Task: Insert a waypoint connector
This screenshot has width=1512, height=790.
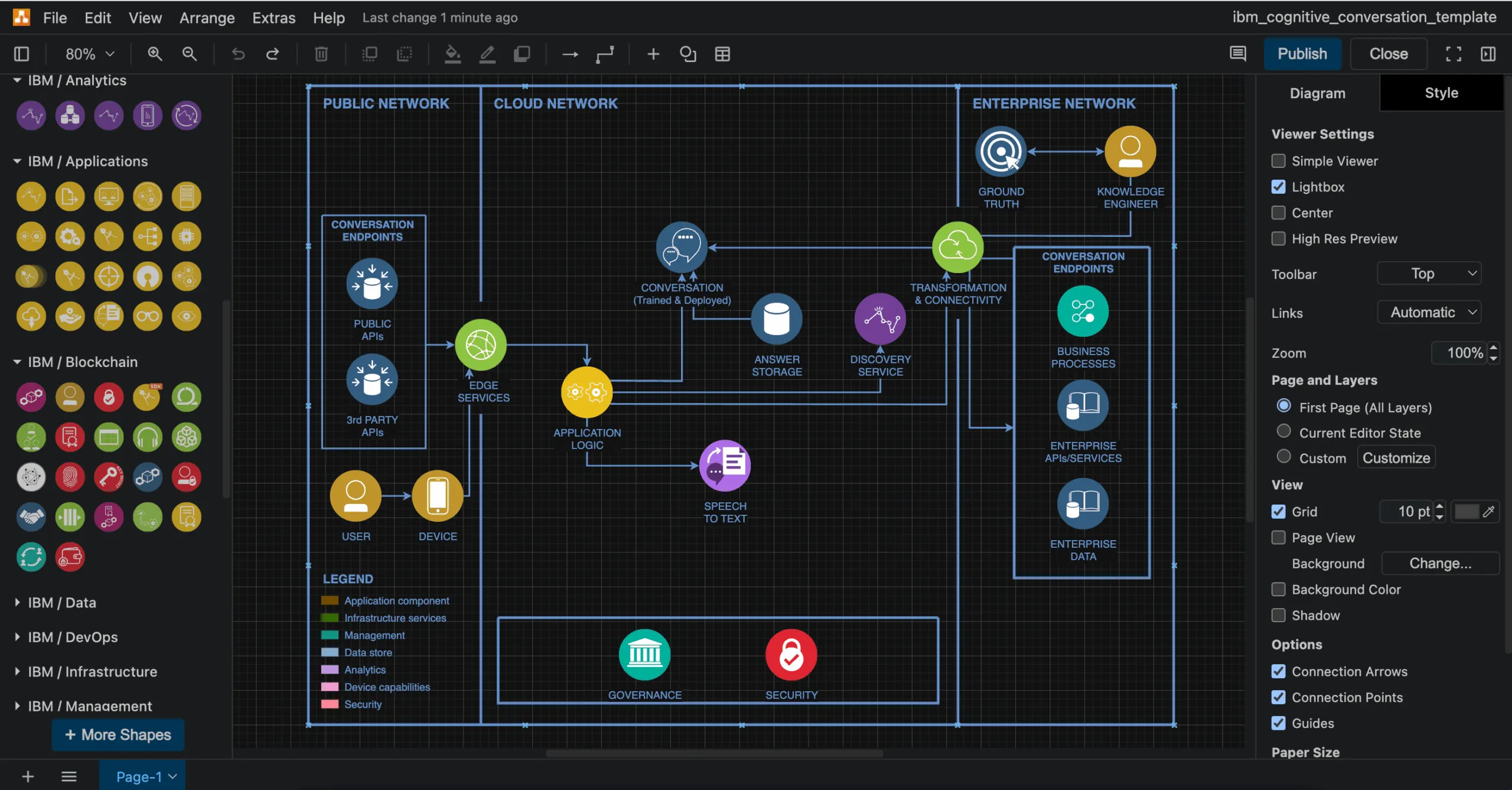Action: coord(605,54)
